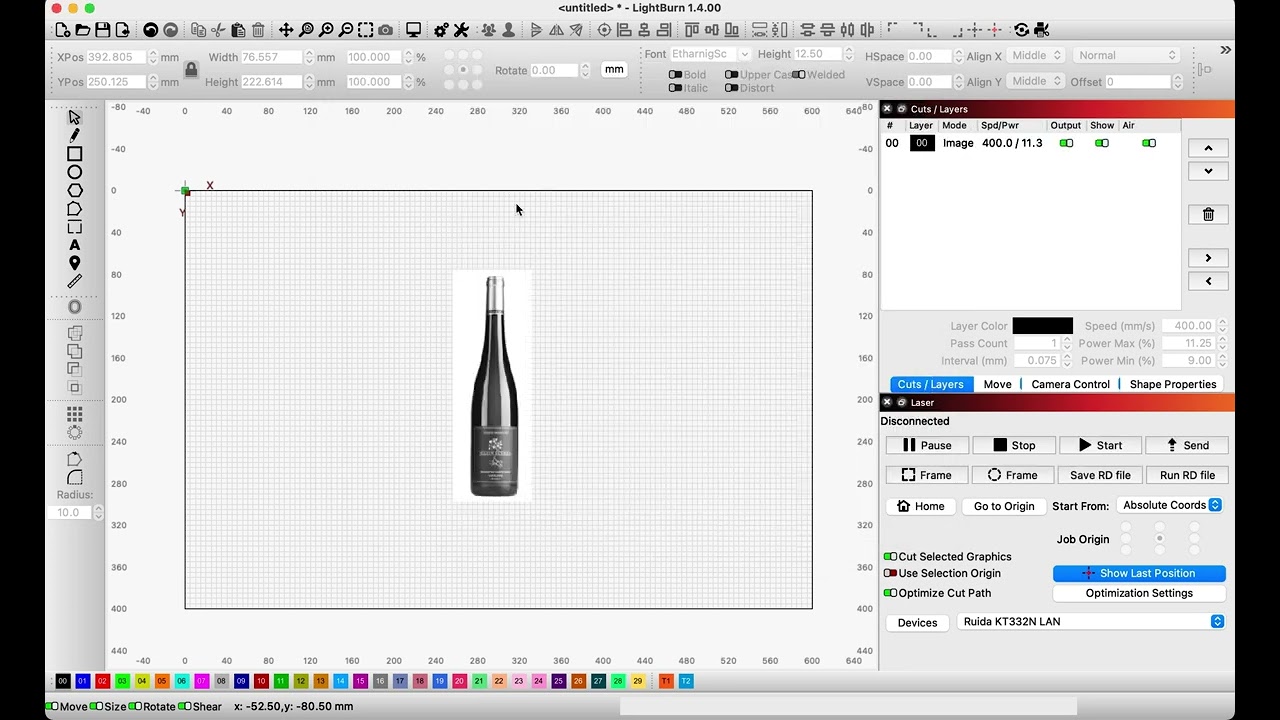This screenshot has height=720, width=1280.
Task: Click the Devices button
Action: pos(917,623)
